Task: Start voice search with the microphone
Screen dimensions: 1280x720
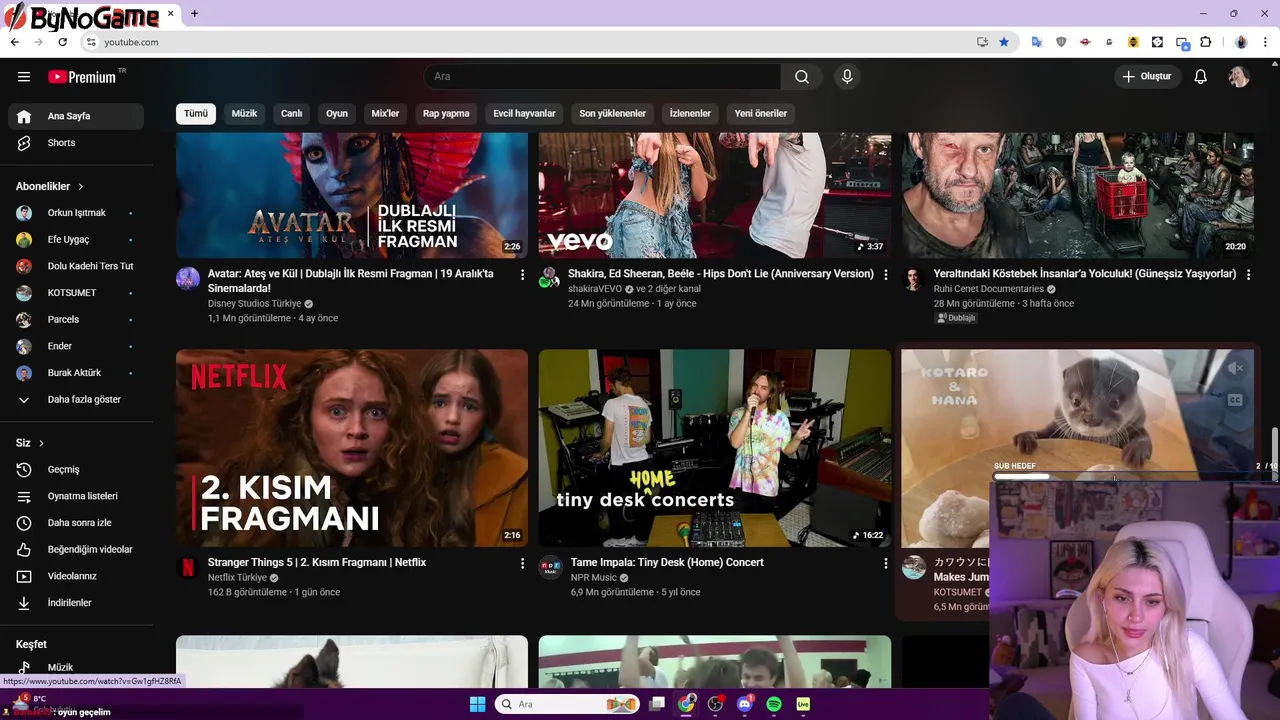Action: pos(847,77)
